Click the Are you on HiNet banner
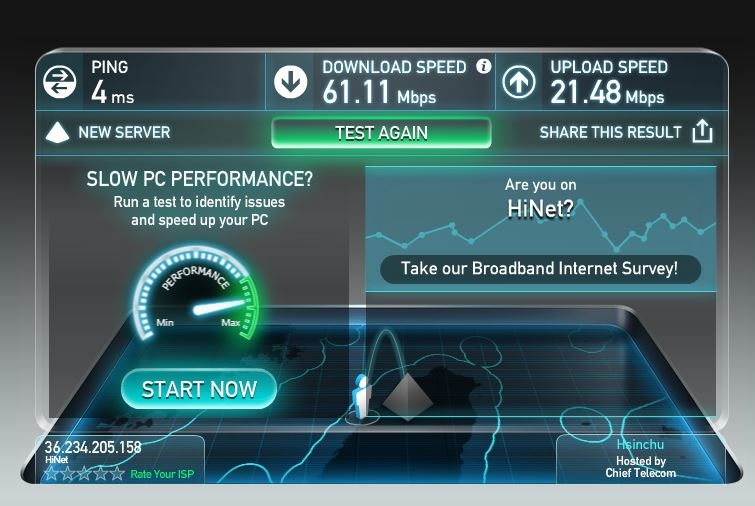 point(541,229)
